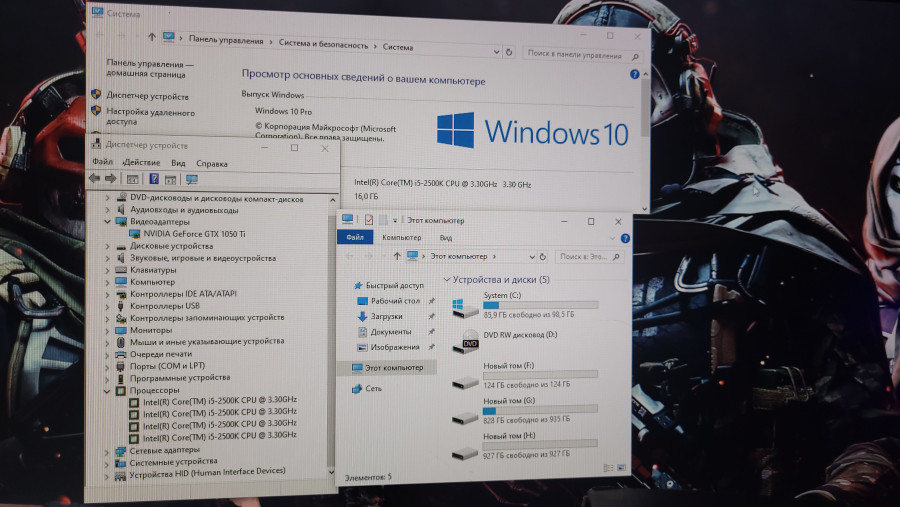
Task: Select Этот компьютер in Explorer sidebar
Action: point(387,367)
